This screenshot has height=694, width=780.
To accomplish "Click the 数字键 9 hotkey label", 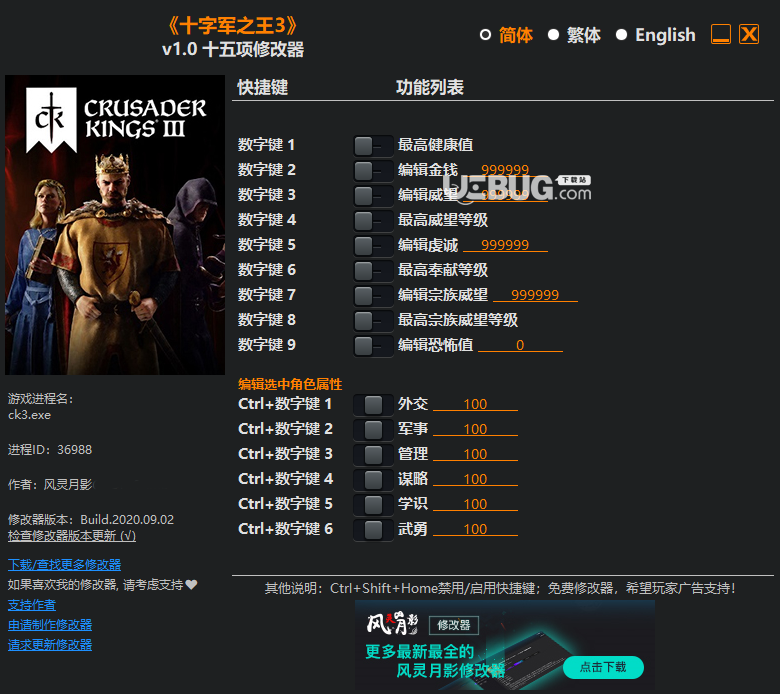I will (266, 344).
